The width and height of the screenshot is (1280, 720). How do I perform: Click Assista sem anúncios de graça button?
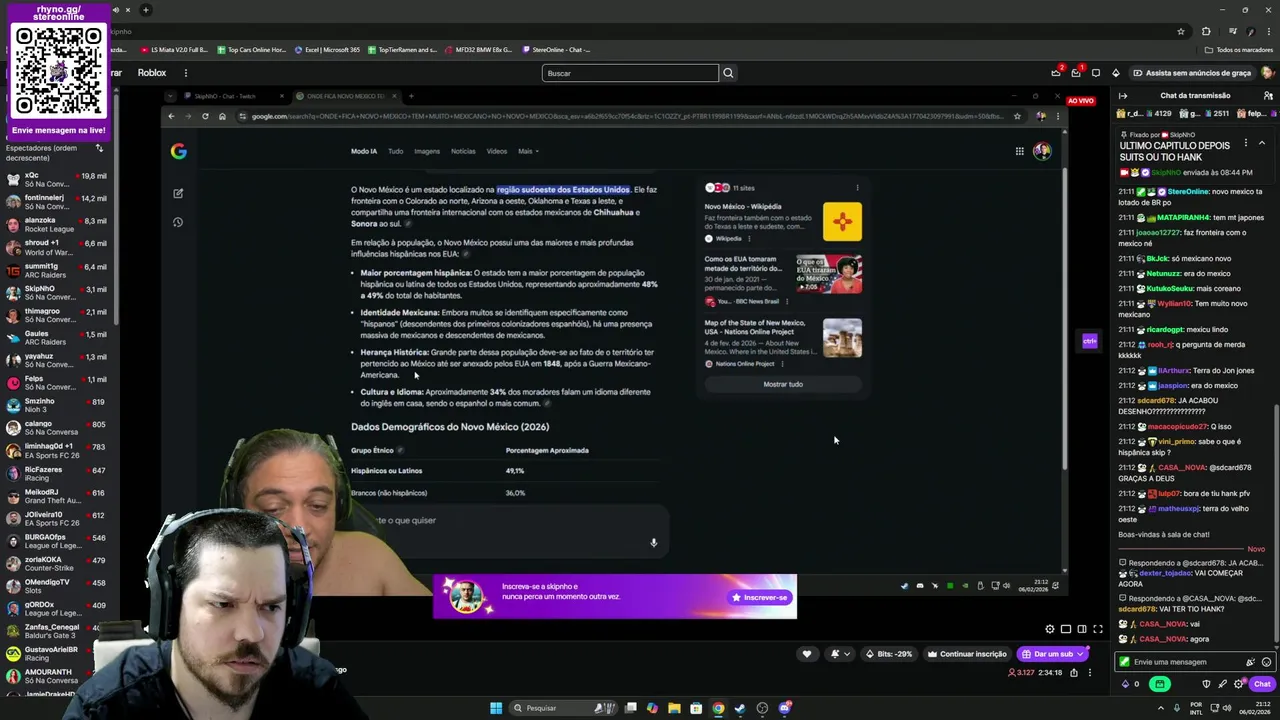tap(1192, 73)
